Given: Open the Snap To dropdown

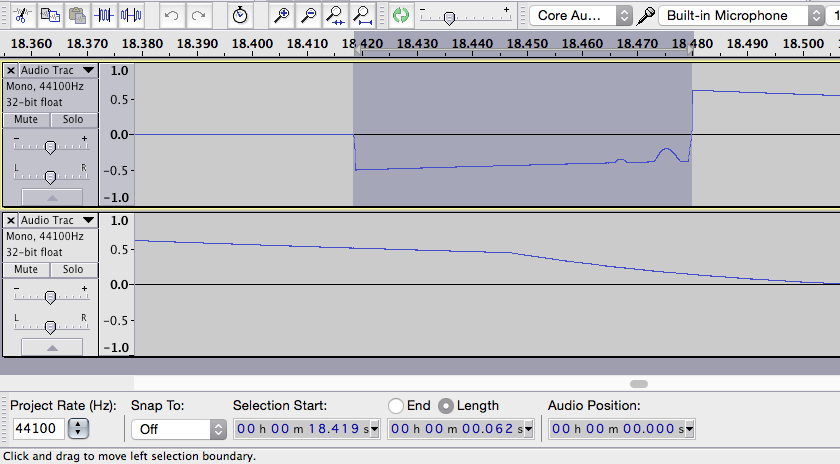Looking at the screenshot, I should point(178,429).
